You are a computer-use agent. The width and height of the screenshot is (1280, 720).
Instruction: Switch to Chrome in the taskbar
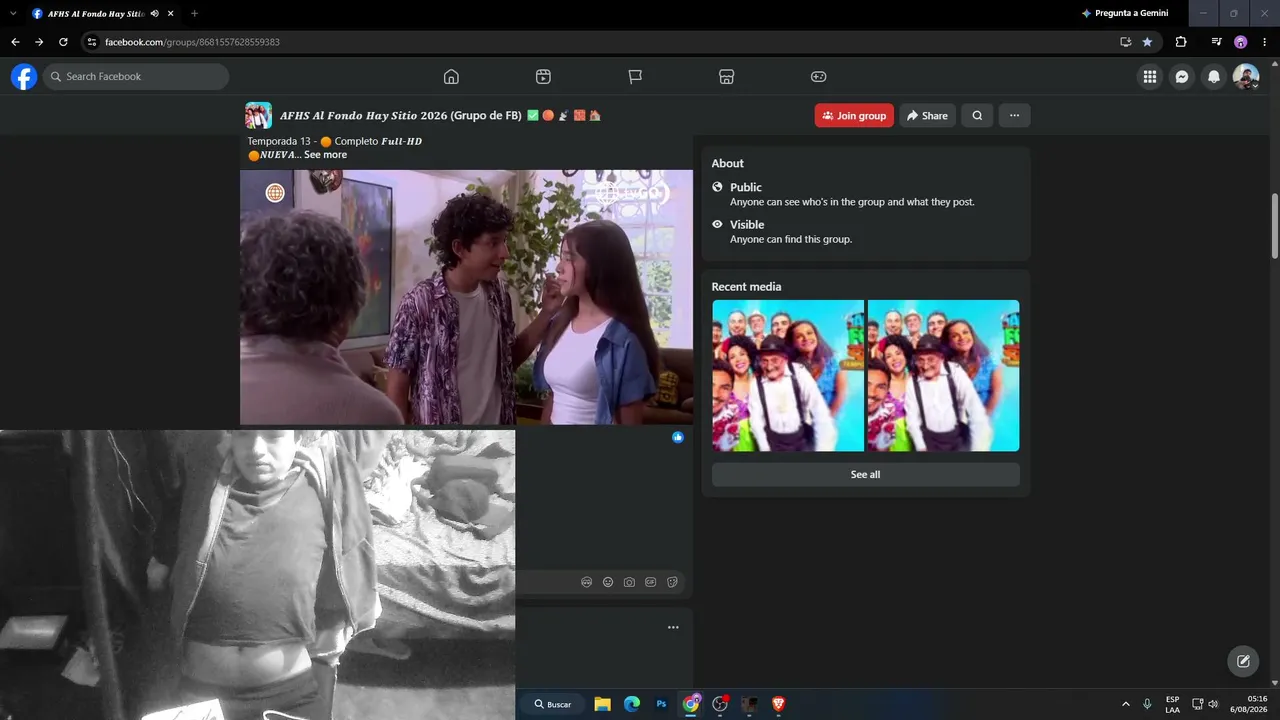pyautogui.click(x=691, y=704)
